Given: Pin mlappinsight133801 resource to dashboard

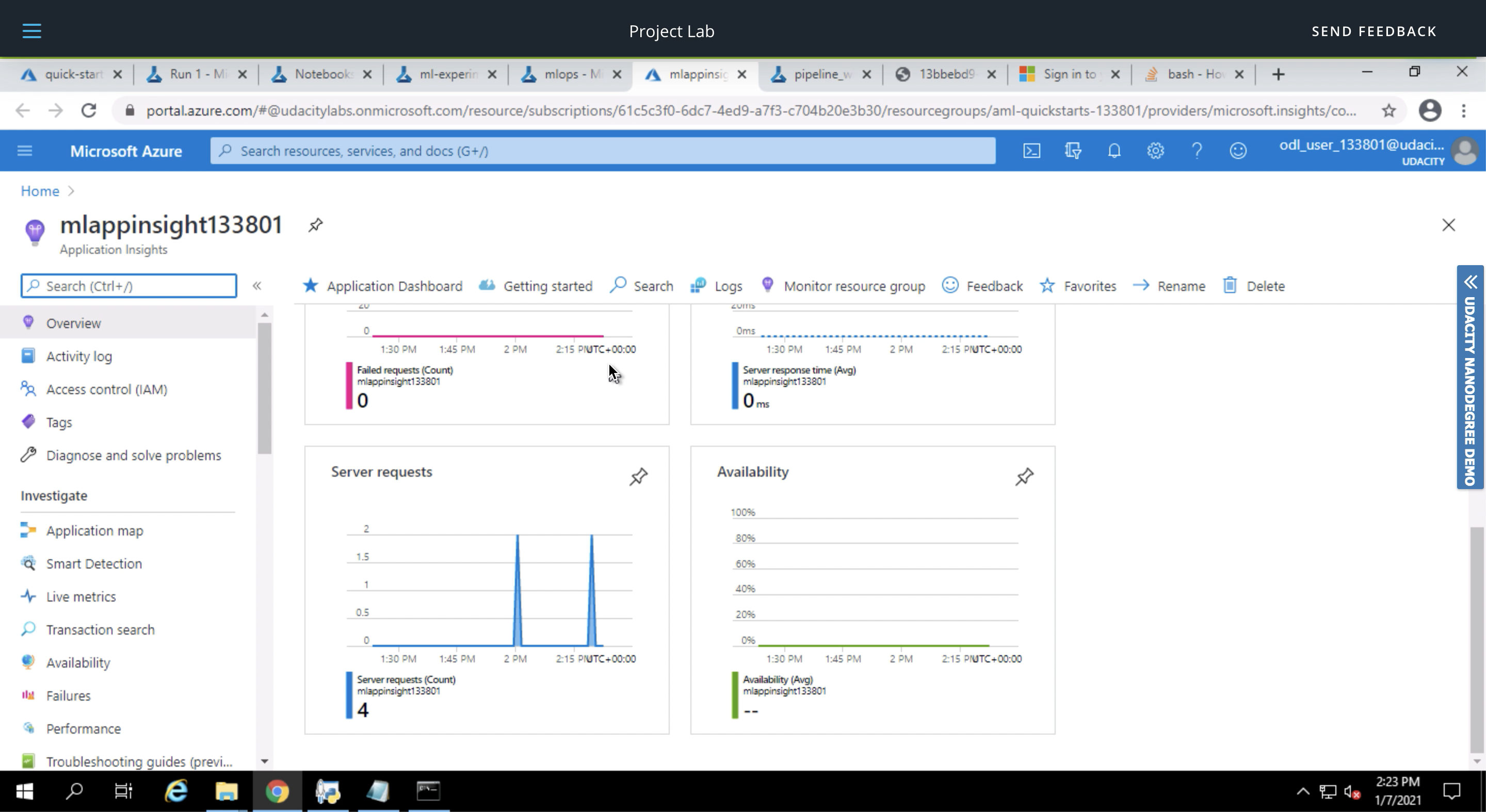Looking at the screenshot, I should click(x=315, y=225).
